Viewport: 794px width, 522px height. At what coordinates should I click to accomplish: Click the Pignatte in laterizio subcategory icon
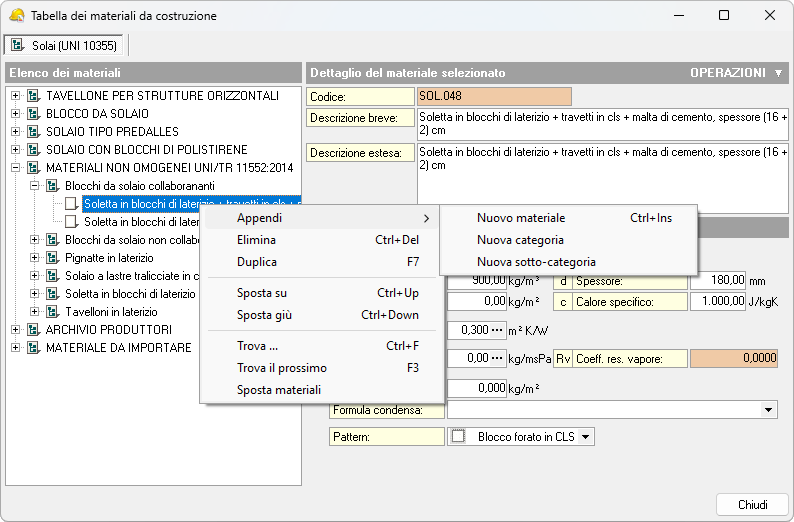(52, 258)
